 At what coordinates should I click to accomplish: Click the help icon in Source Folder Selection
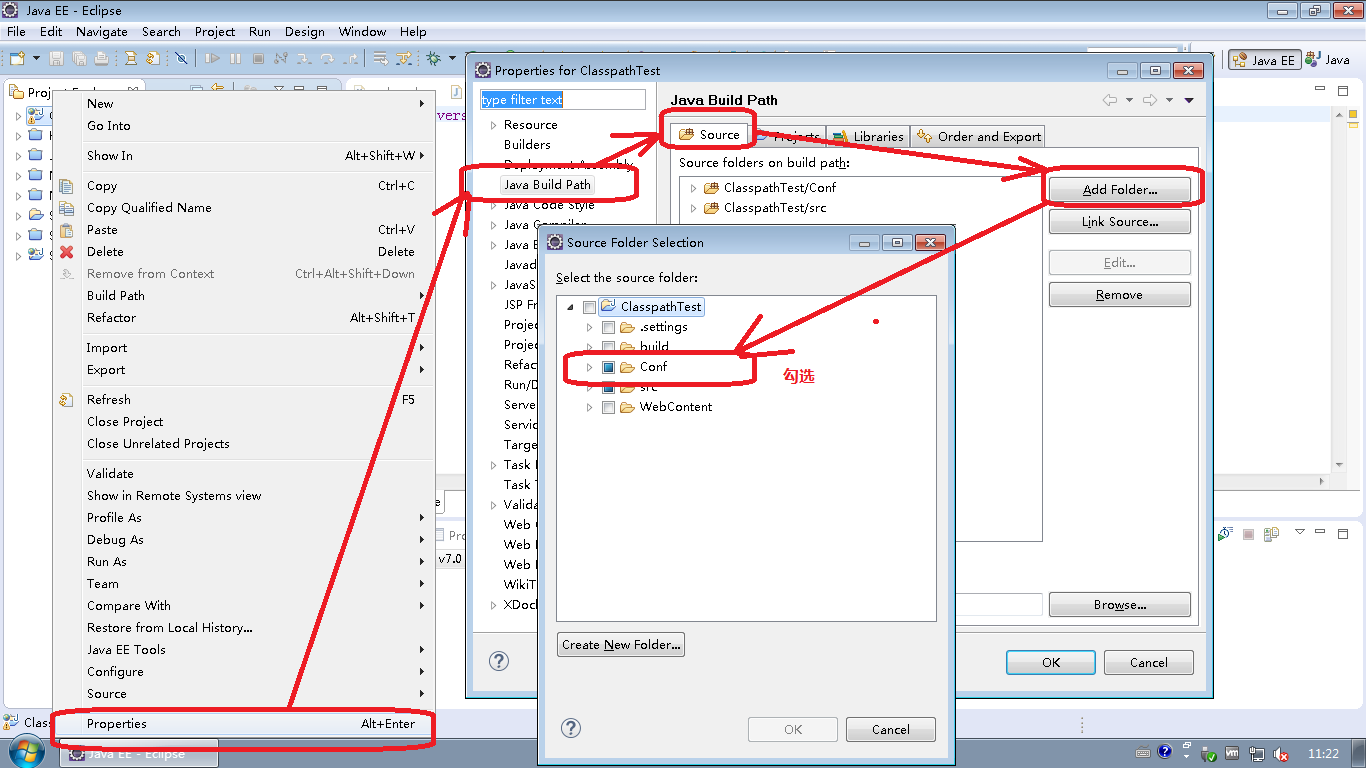[x=570, y=728]
